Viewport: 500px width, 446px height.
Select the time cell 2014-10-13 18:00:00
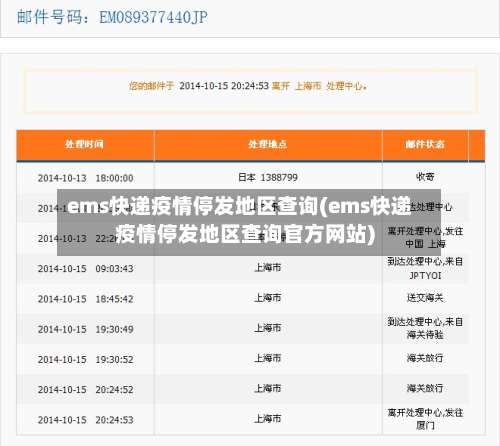(86, 178)
